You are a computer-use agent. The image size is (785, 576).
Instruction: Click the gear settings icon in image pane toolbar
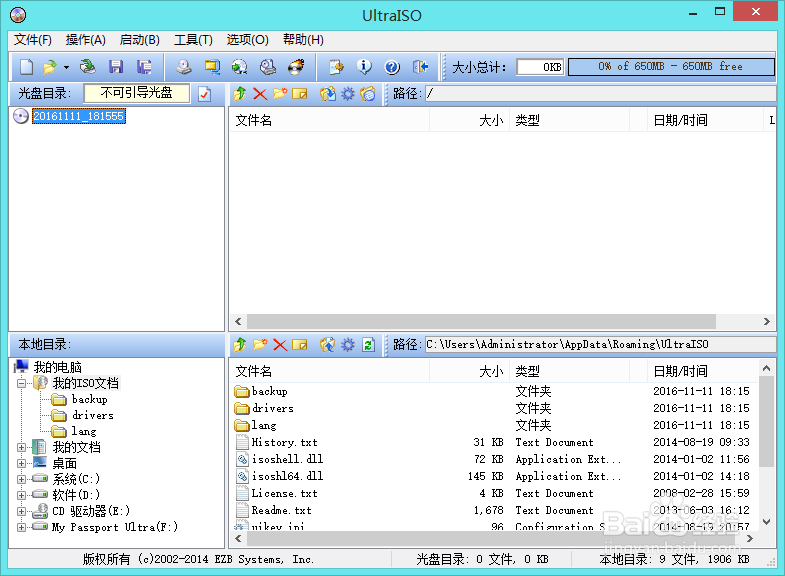pyautogui.click(x=347, y=94)
